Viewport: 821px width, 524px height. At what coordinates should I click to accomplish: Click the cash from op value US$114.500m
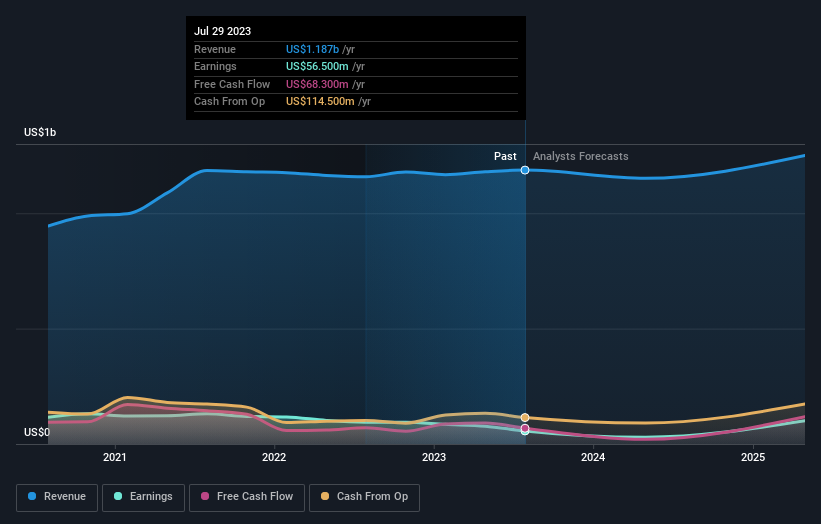320,102
